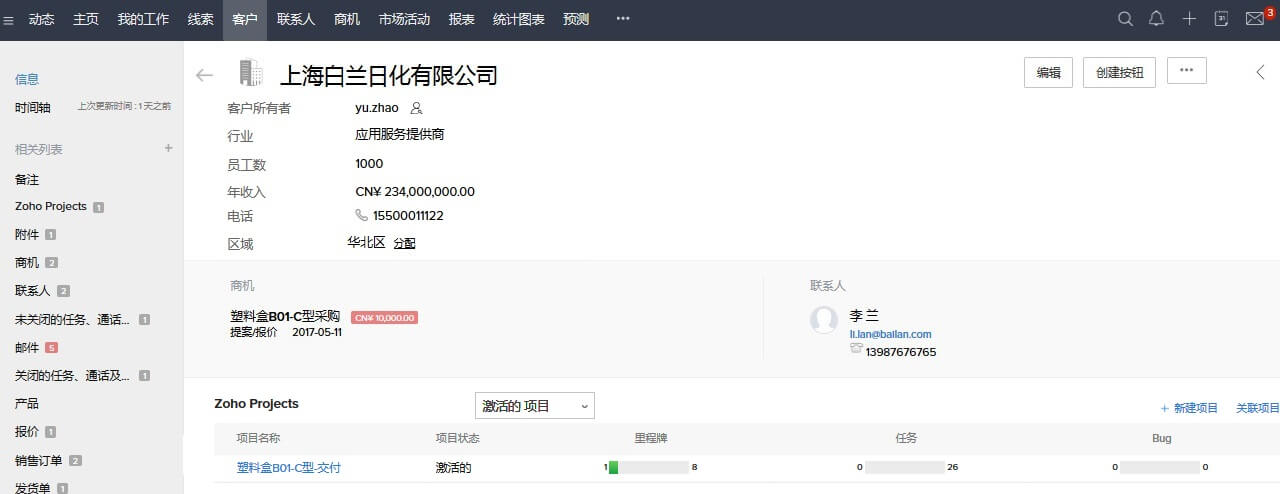Viewport: 1280px width, 494px height.
Task: Click the phone icon beside 15500011122
Action: click(362, 215)
